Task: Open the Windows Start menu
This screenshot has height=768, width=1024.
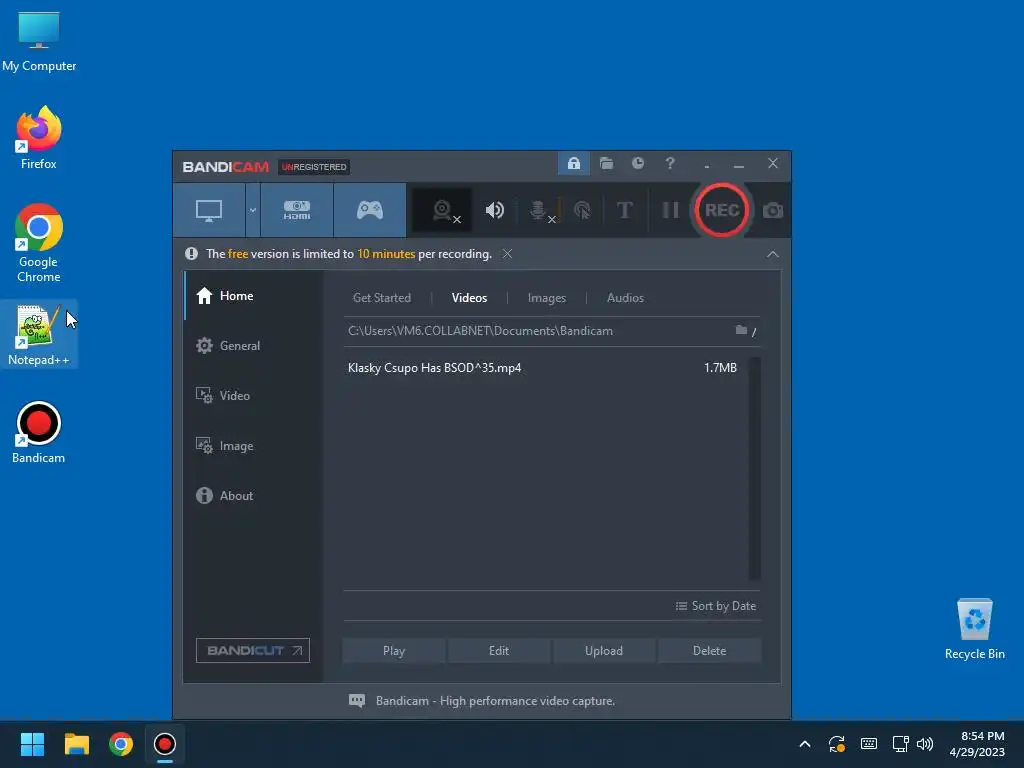Action: [32, 744]
